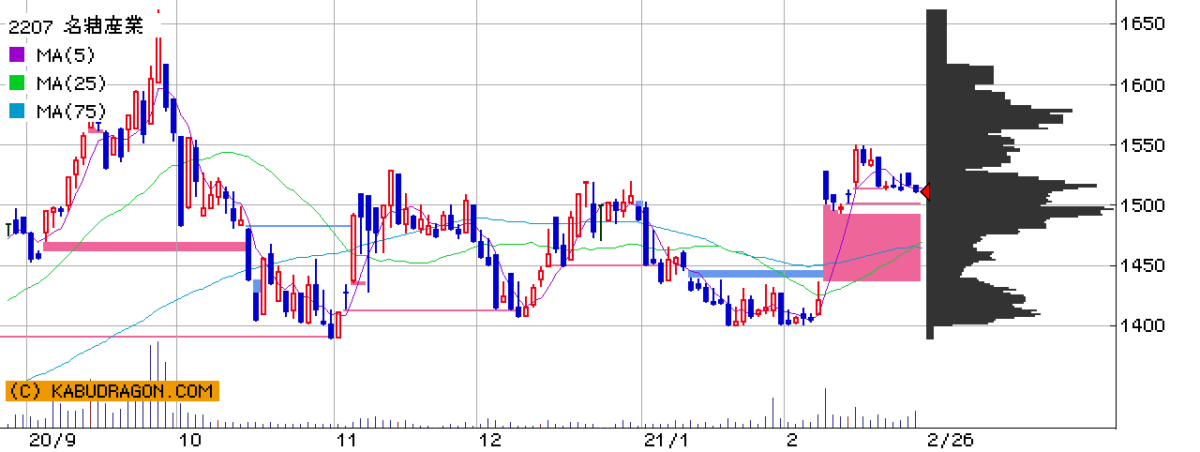Click the purple MA(5) legend color swatch
This screenshot has width=1200, height=452.
point(16,54)
